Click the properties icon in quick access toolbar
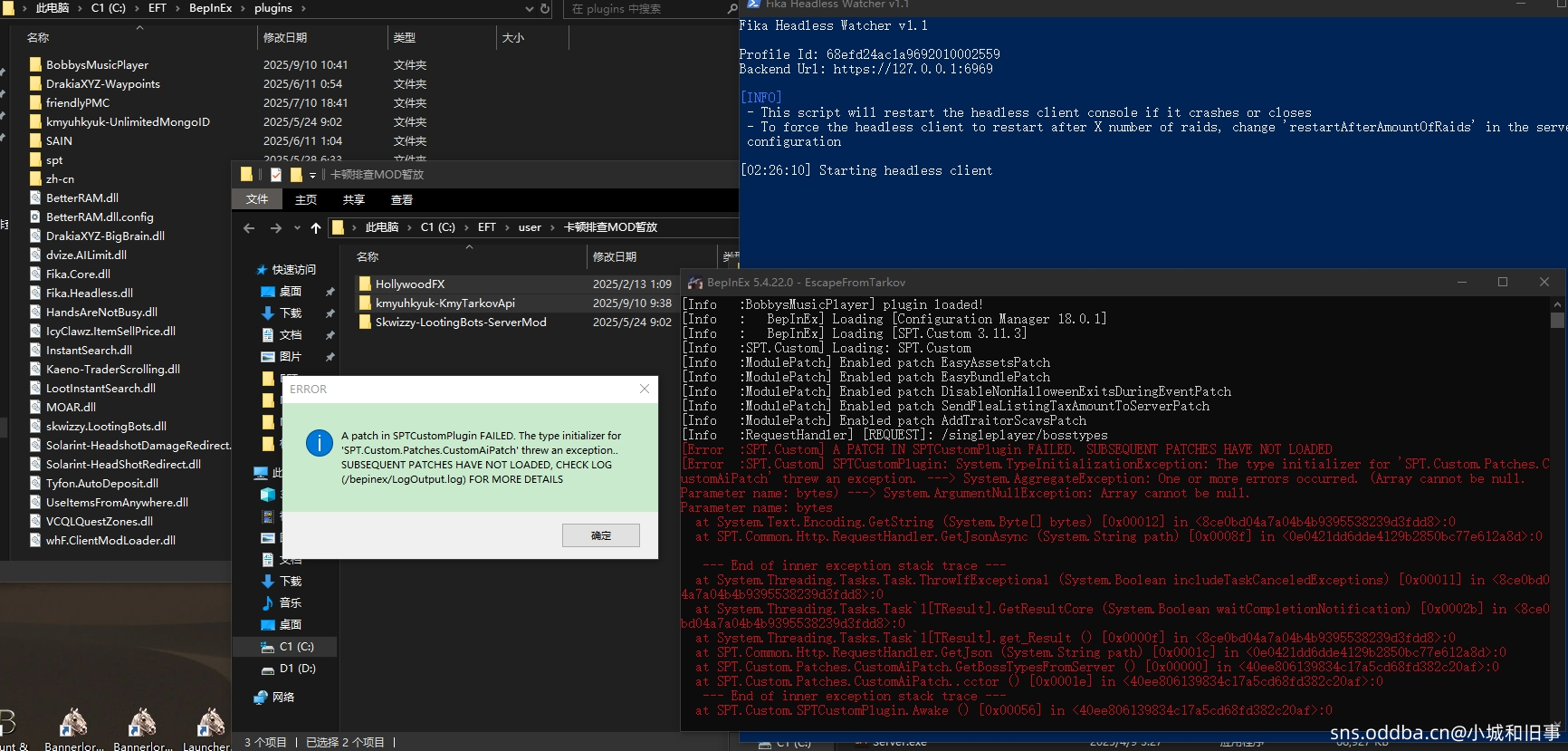The height and width of the screenshot is (751, 1568). click(x=276, y=175)
